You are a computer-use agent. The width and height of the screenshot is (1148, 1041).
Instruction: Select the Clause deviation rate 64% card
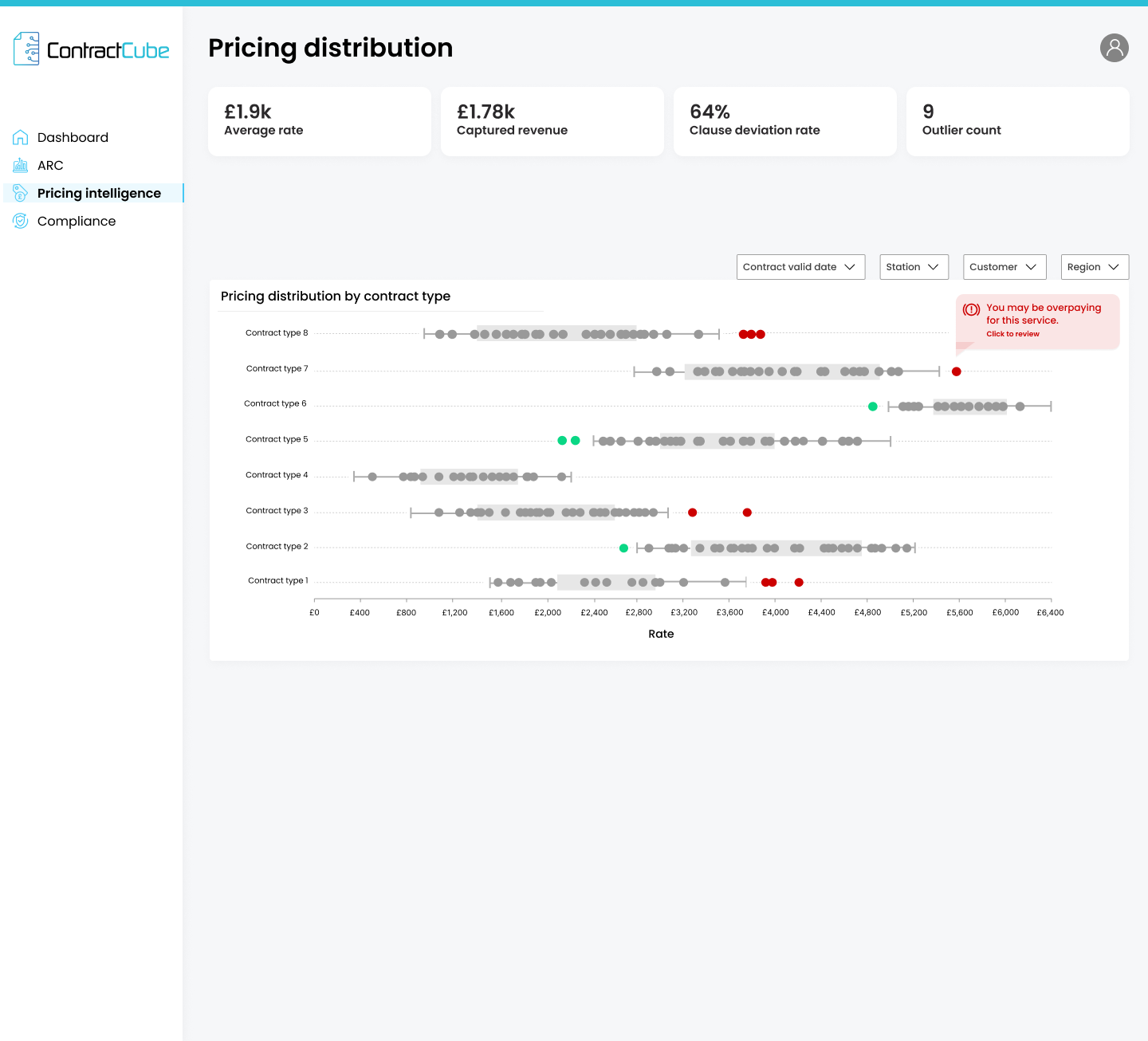[785, 121]
